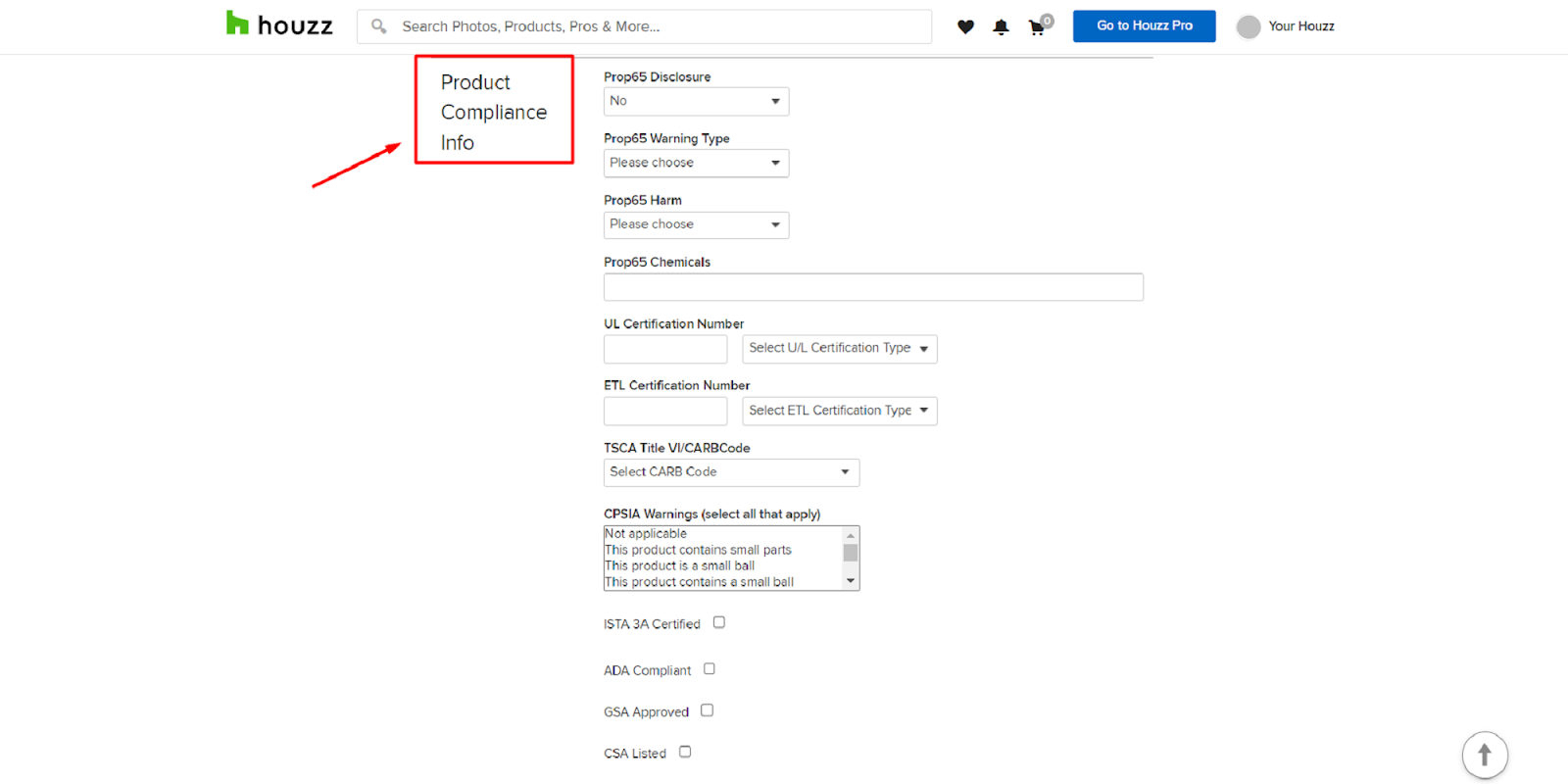1568x784 pixels.
Task: Click the Go to Houzz Pro button
Action: tap(1144, 26)
